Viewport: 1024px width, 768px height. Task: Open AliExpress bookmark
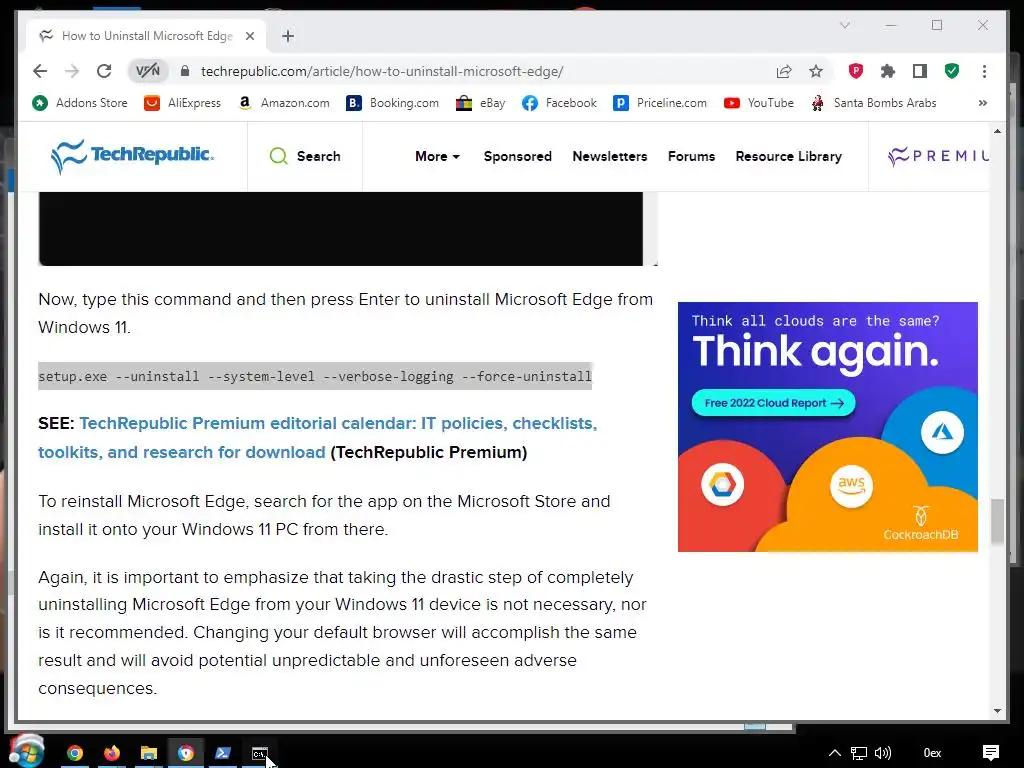[182, 103]
